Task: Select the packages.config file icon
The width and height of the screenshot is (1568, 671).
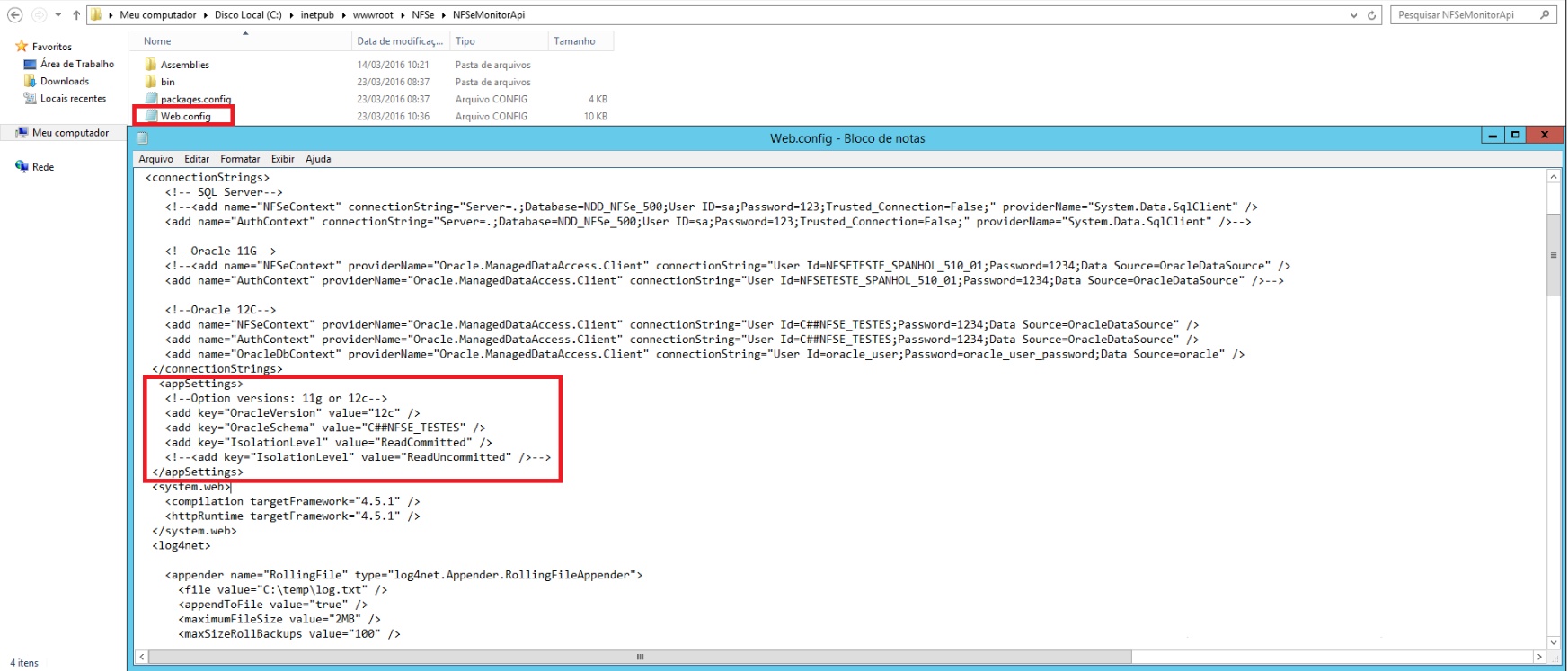Action: pos(151,99)
